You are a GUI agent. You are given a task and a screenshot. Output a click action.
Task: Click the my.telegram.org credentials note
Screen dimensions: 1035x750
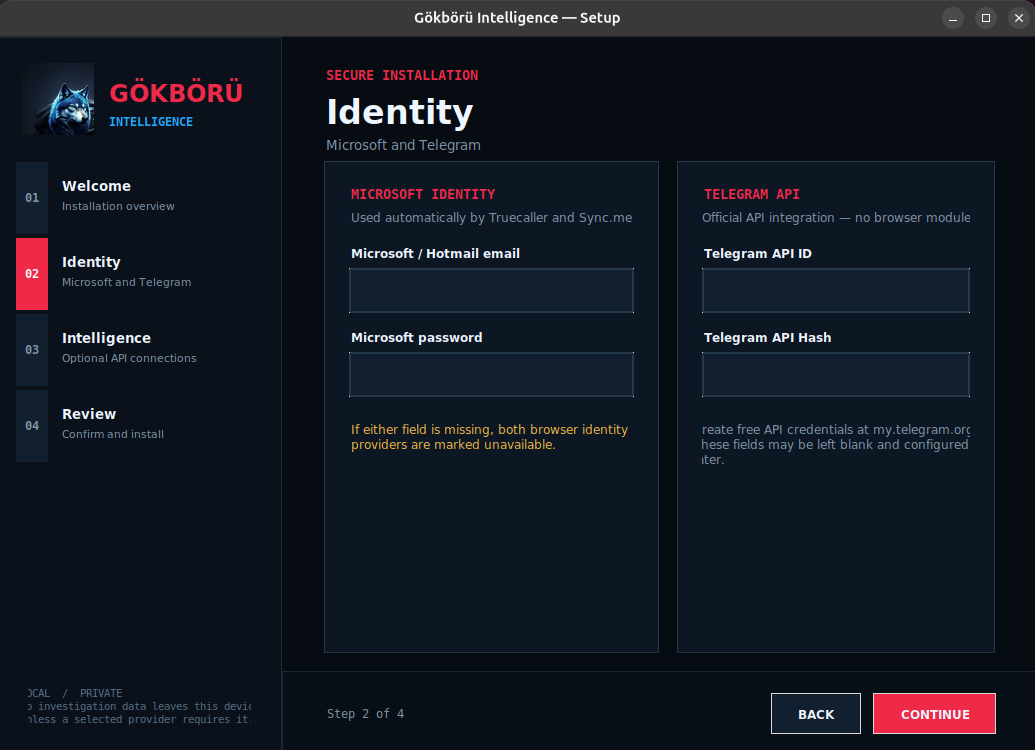[836, 444]
